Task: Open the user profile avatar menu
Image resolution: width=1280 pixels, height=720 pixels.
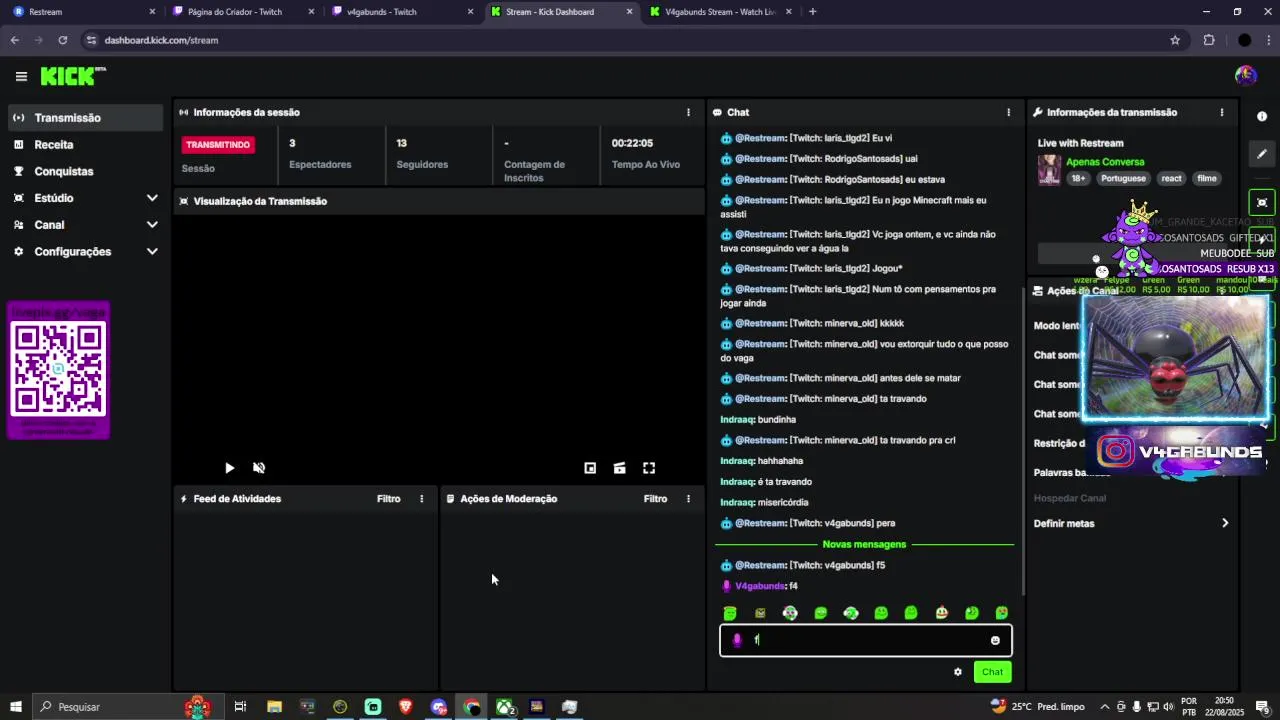Action: pos(1245,75)
